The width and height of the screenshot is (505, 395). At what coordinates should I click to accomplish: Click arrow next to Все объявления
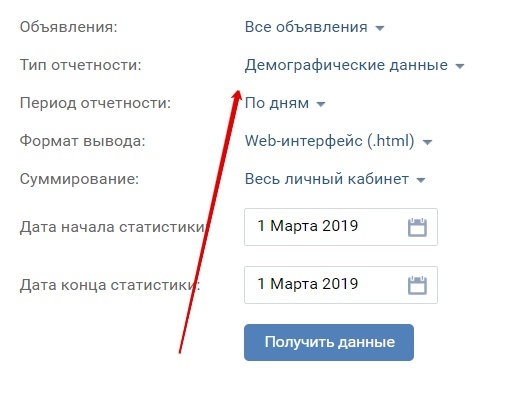point(380,28)
